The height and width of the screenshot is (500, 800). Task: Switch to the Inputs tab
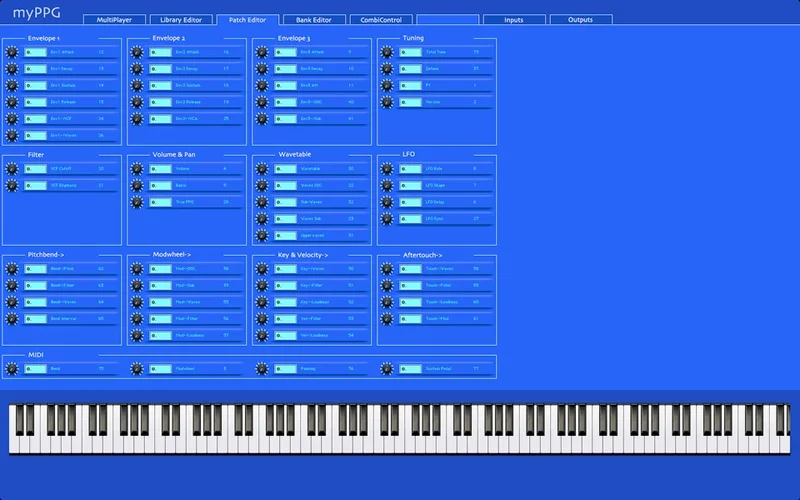point(514,20)
